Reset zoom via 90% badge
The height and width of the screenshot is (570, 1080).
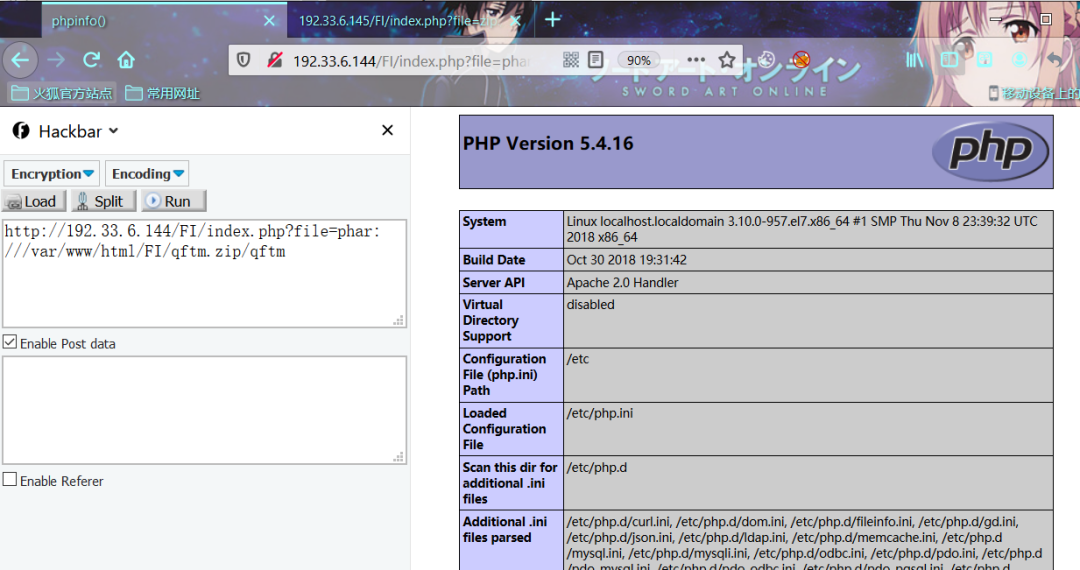tap(638, 61)
